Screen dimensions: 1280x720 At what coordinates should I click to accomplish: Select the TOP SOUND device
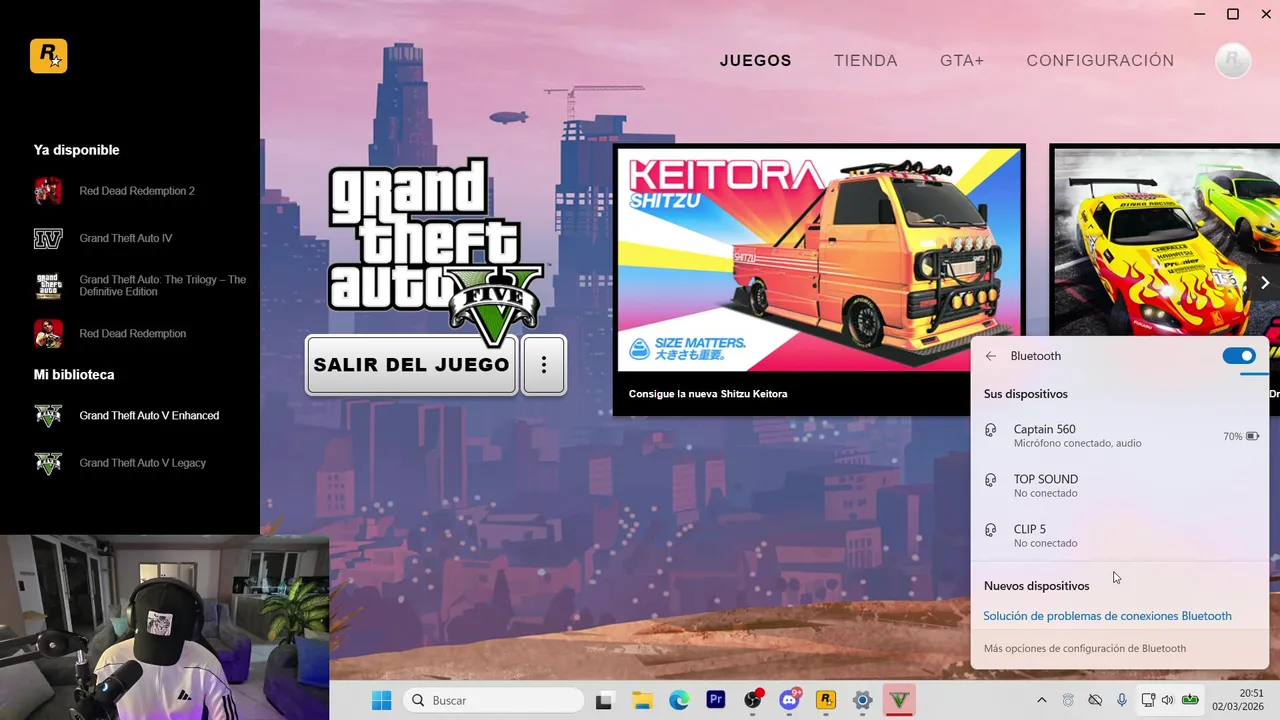click(x=1120, y=485)
